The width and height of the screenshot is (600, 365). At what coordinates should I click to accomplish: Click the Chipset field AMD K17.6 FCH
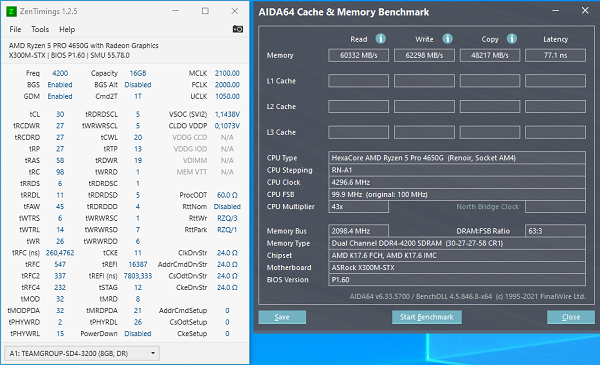click(x=457, y=255)
